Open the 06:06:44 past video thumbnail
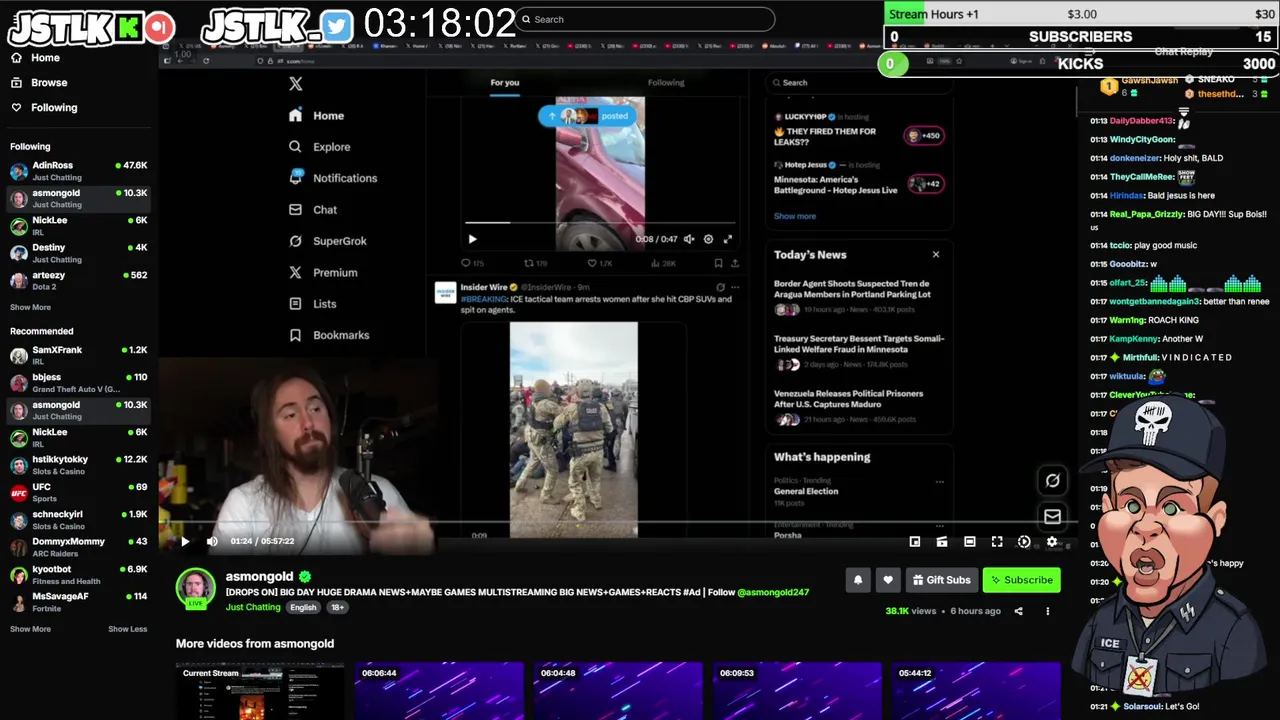 tap(439, 691)
